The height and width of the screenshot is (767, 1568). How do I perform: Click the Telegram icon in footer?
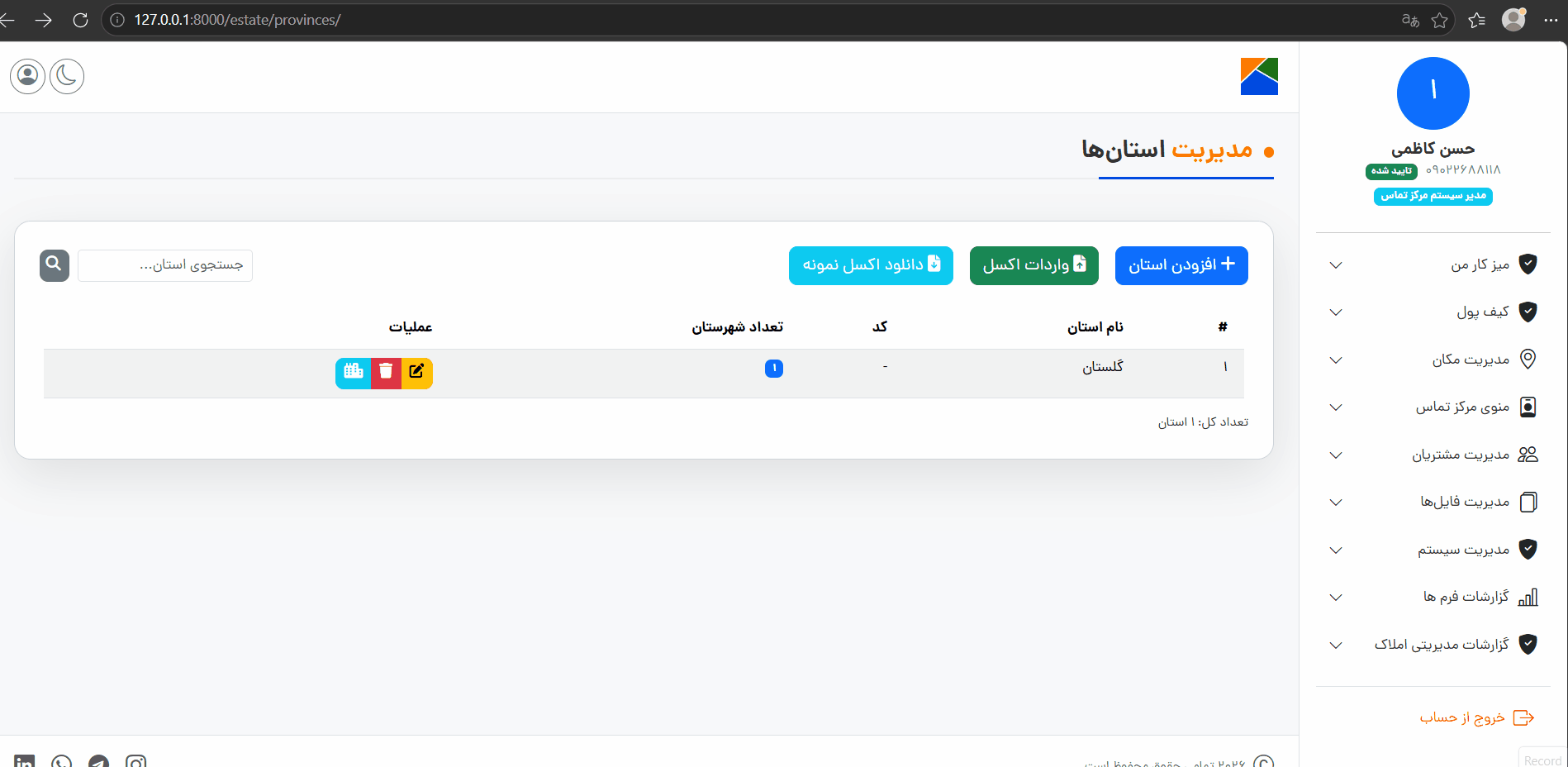coord(98,760)
